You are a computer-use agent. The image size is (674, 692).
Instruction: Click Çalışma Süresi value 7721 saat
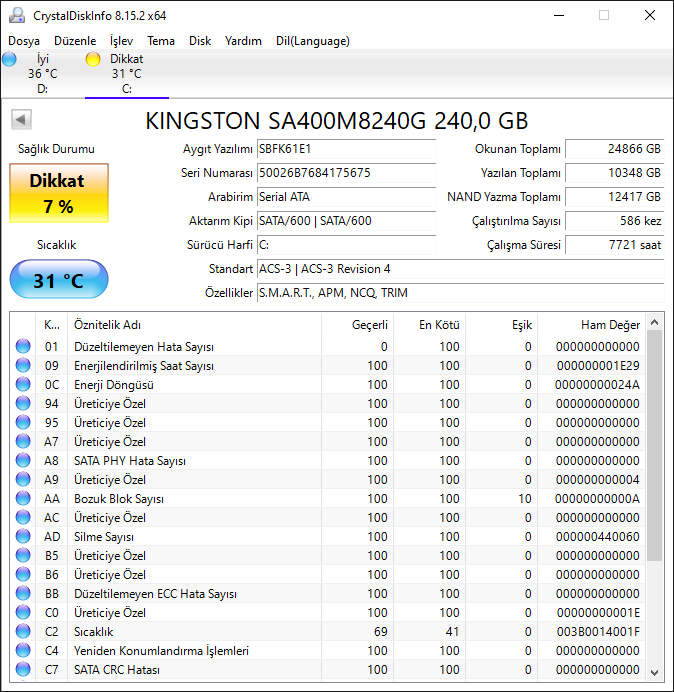click(x=614, y=244)
